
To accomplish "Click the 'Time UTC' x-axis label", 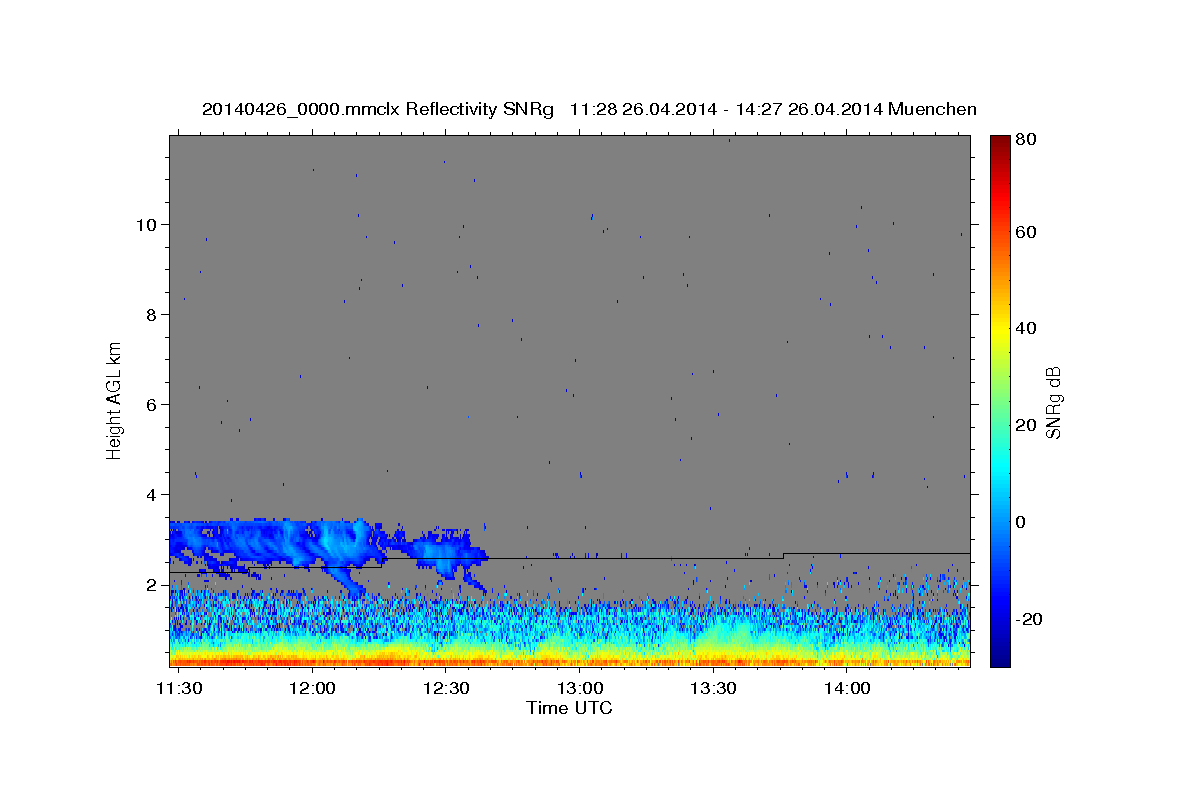I will point(569,708).
